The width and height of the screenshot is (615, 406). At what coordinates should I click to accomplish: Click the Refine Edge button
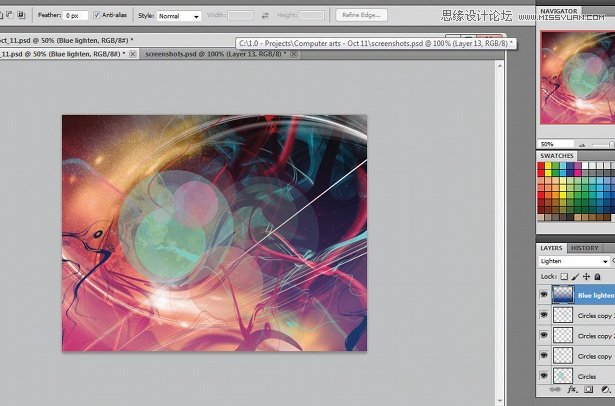click(x=362, y=16)
